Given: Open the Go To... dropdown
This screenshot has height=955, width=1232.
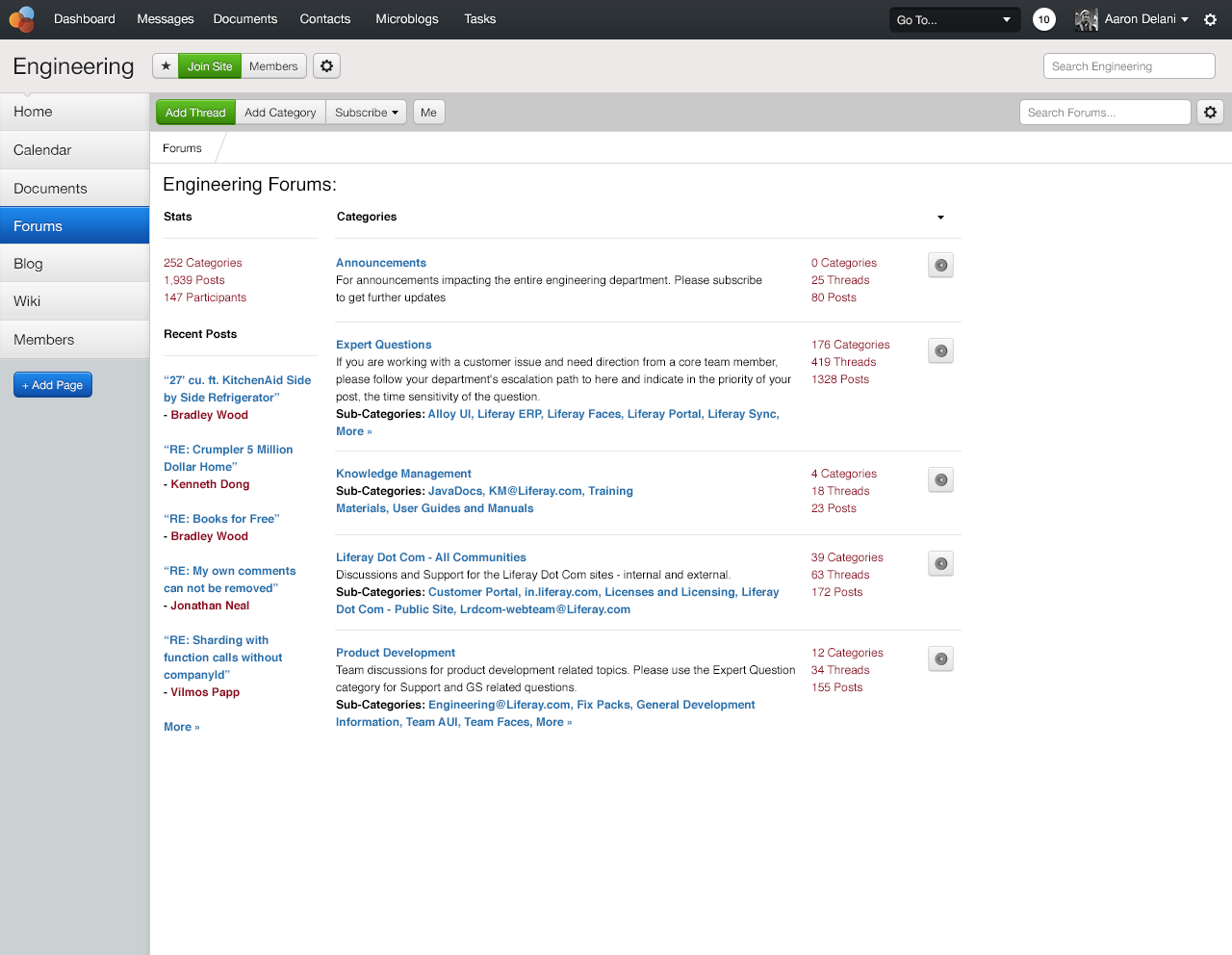Looking at the screenshot, I should (954, 18).
